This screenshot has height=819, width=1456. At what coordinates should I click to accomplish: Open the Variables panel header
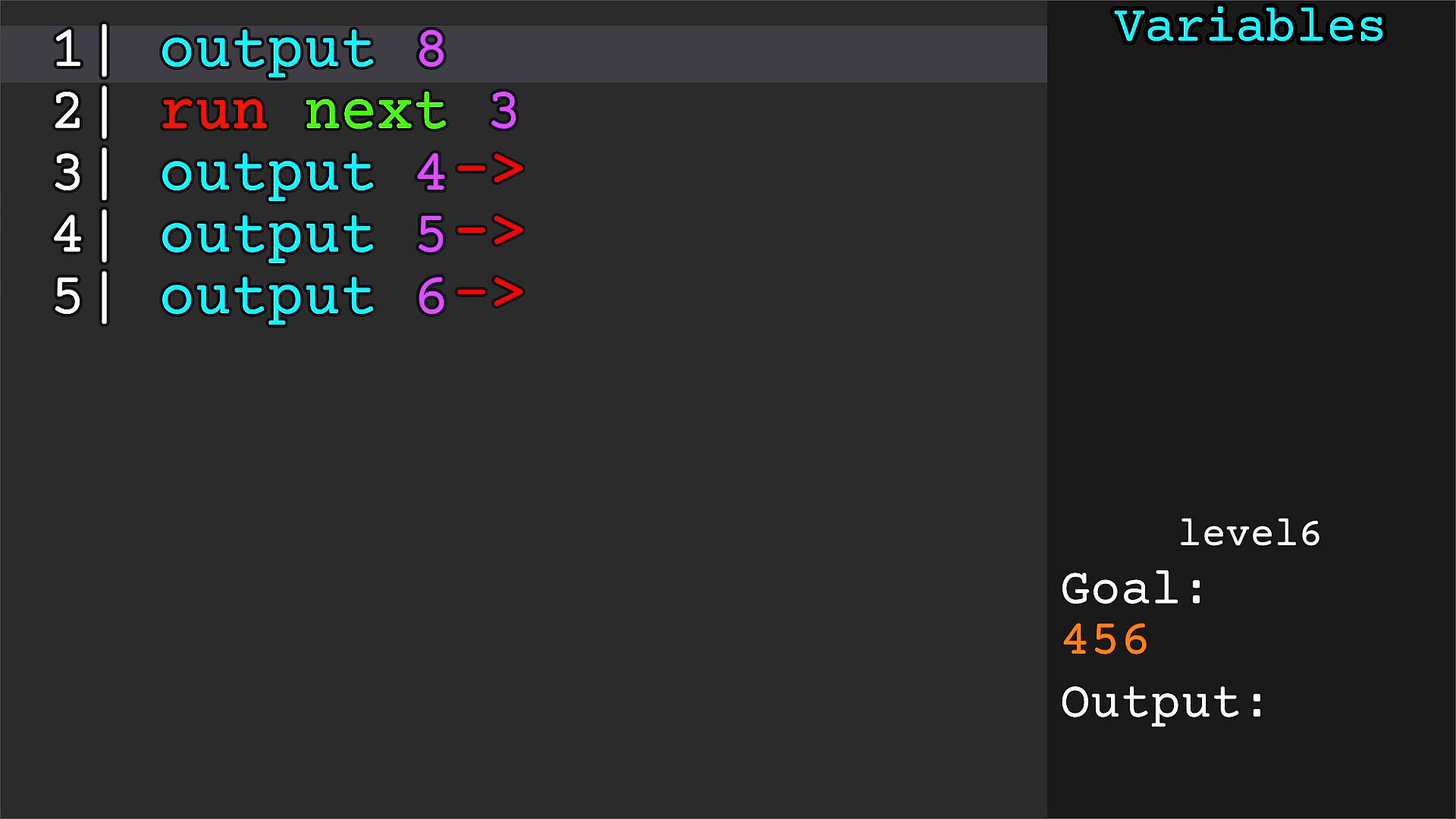click(1249, 27)
